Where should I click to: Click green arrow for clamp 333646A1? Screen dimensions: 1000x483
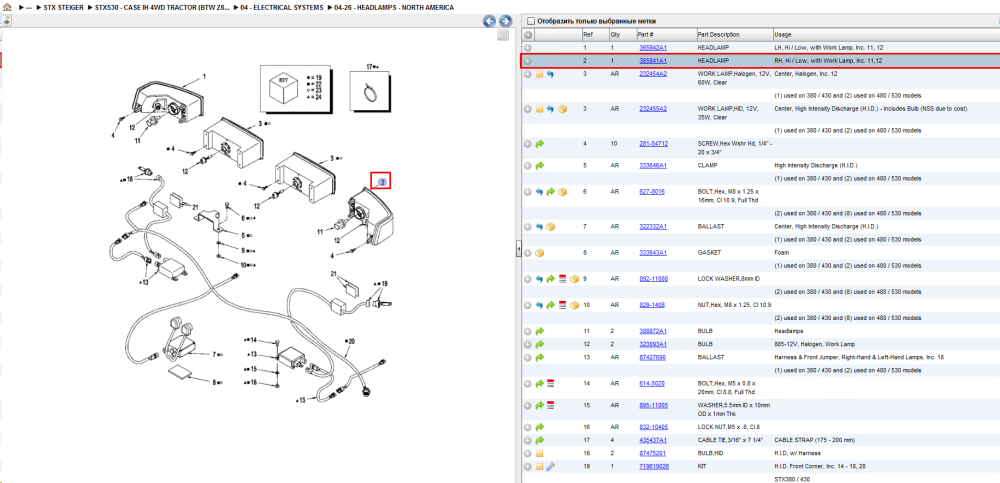point(540,165)
